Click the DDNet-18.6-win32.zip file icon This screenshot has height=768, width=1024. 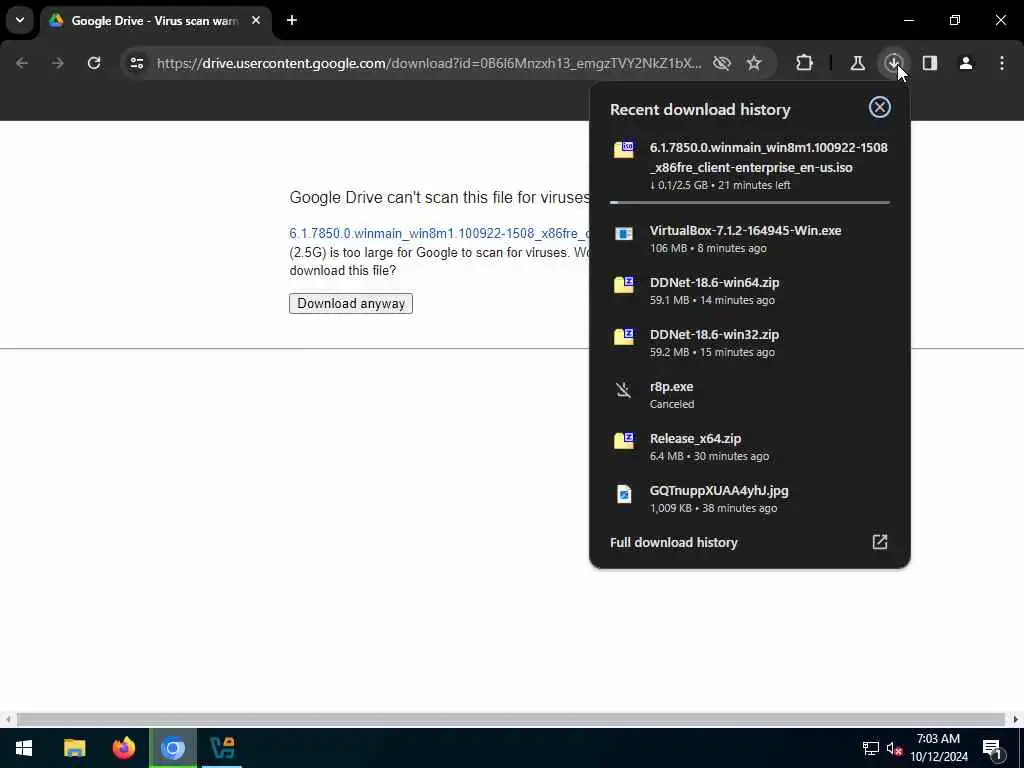[x=624, y=337]
